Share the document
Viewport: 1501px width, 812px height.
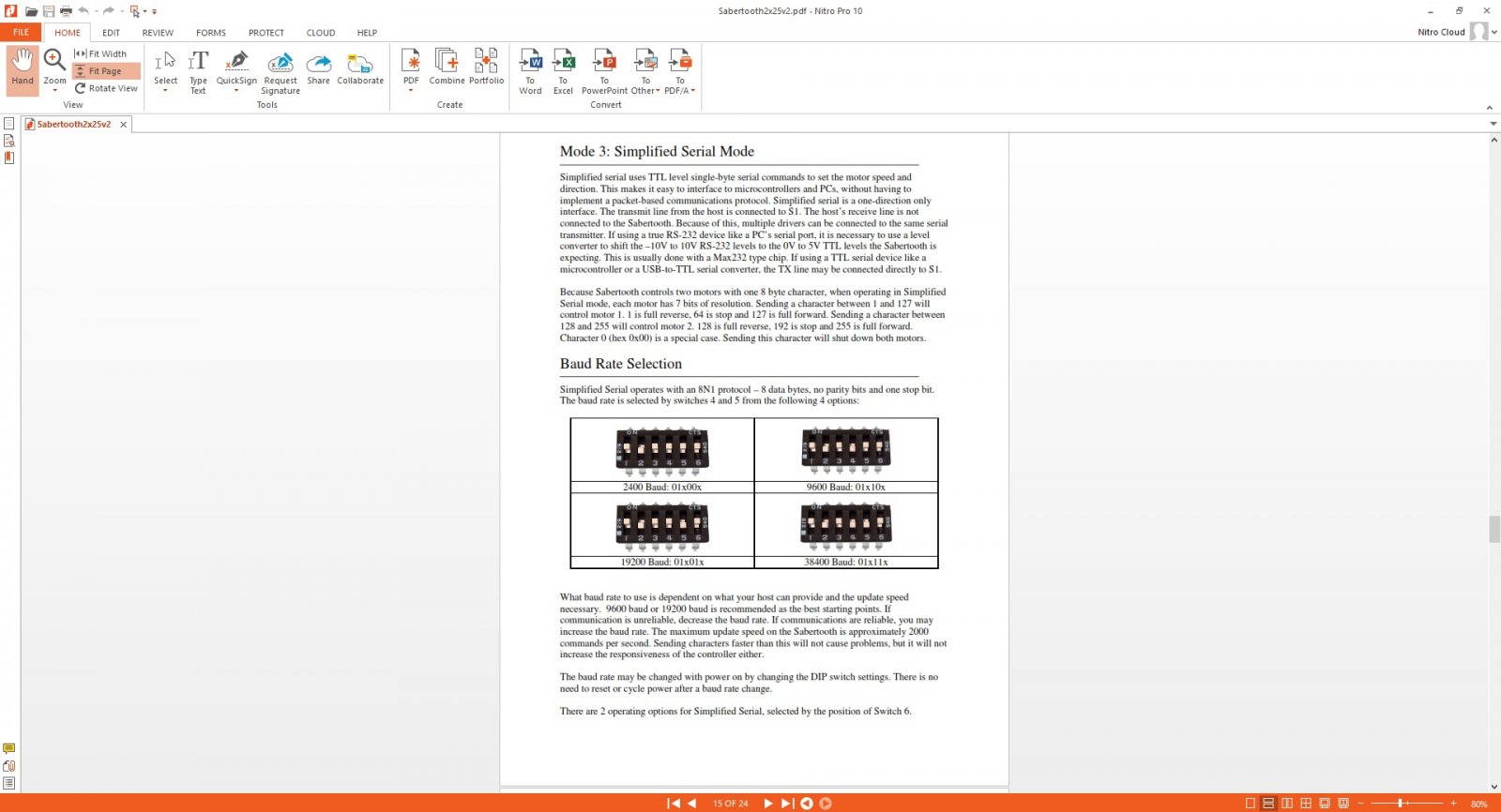(x=319, y=68)
